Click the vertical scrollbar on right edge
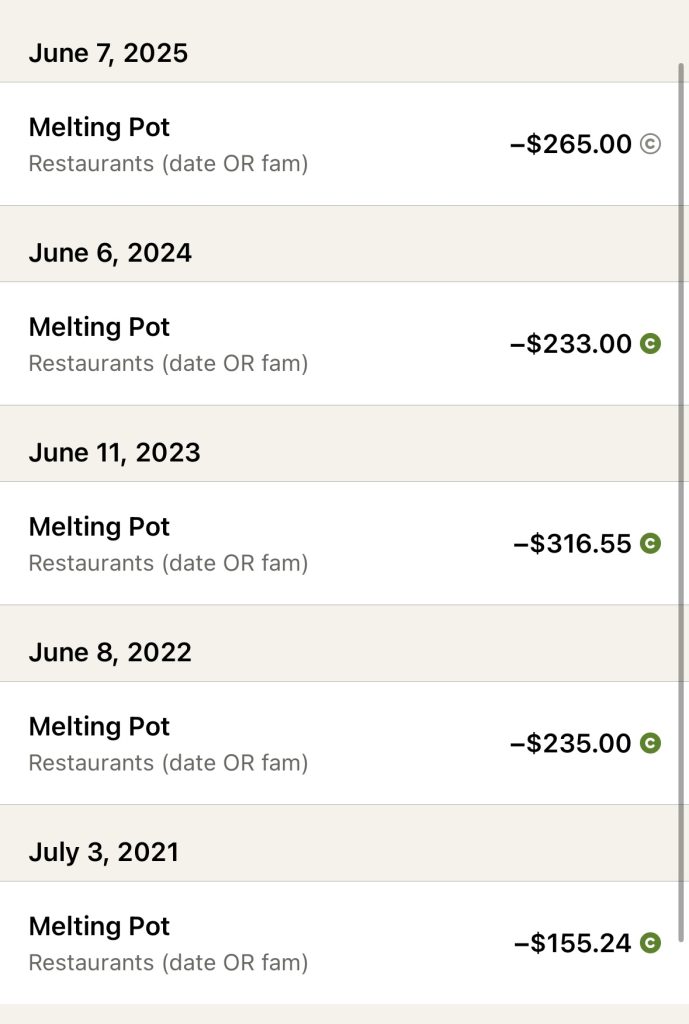689x1024 pixels. click(x=682, y=500)
